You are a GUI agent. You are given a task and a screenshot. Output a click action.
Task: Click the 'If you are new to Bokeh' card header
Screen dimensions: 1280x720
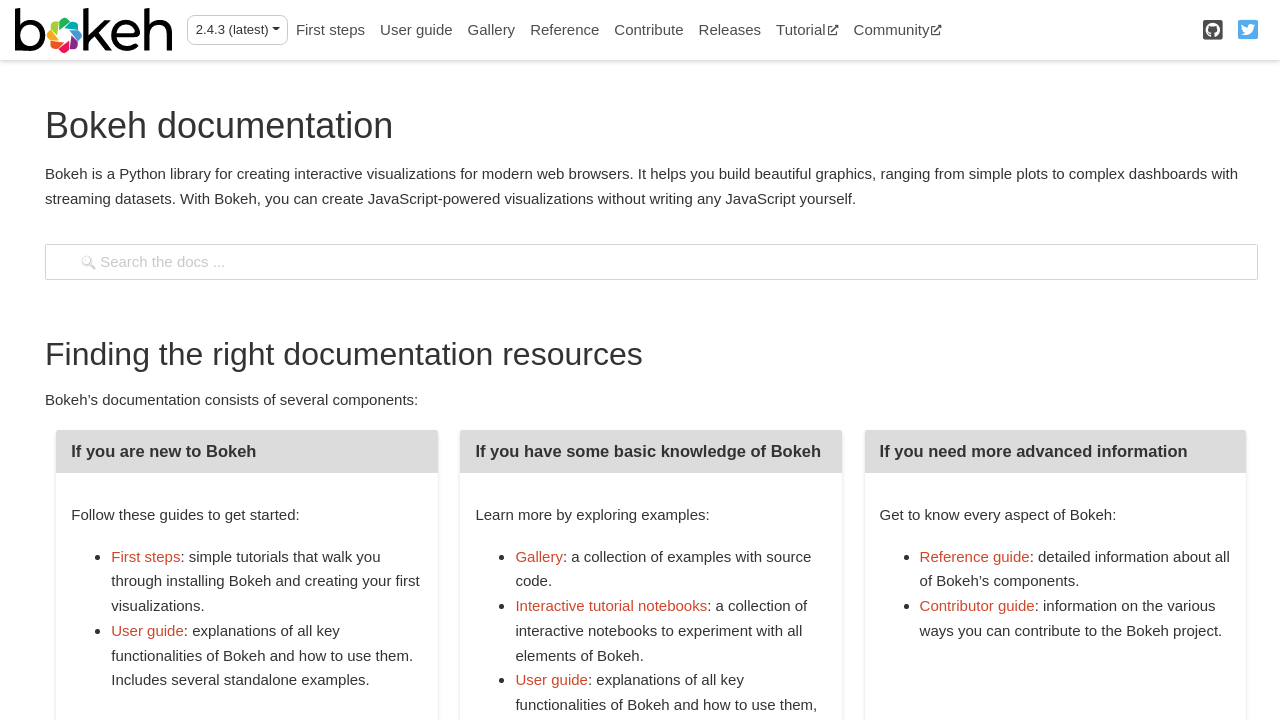point(247,452)
